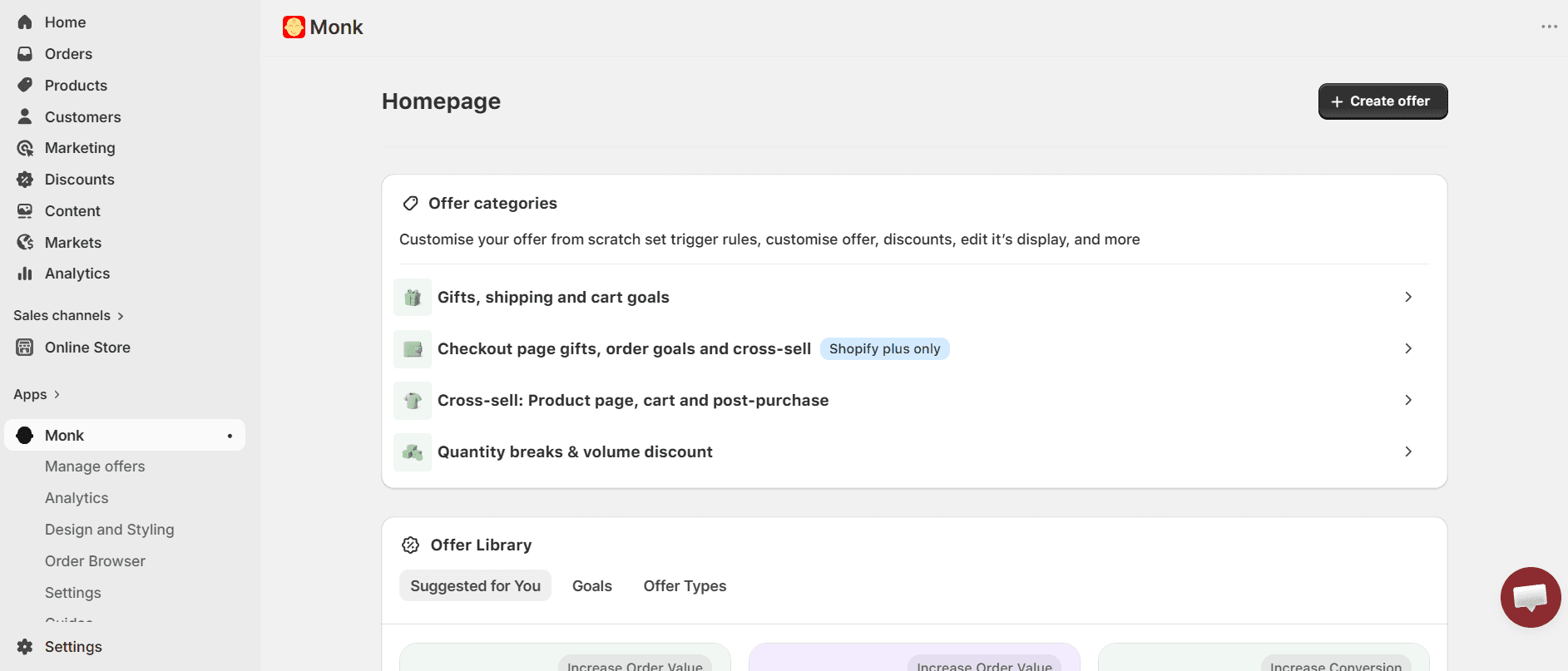
Task: Click the Create offer button
Action: [x=1383, y=101]
